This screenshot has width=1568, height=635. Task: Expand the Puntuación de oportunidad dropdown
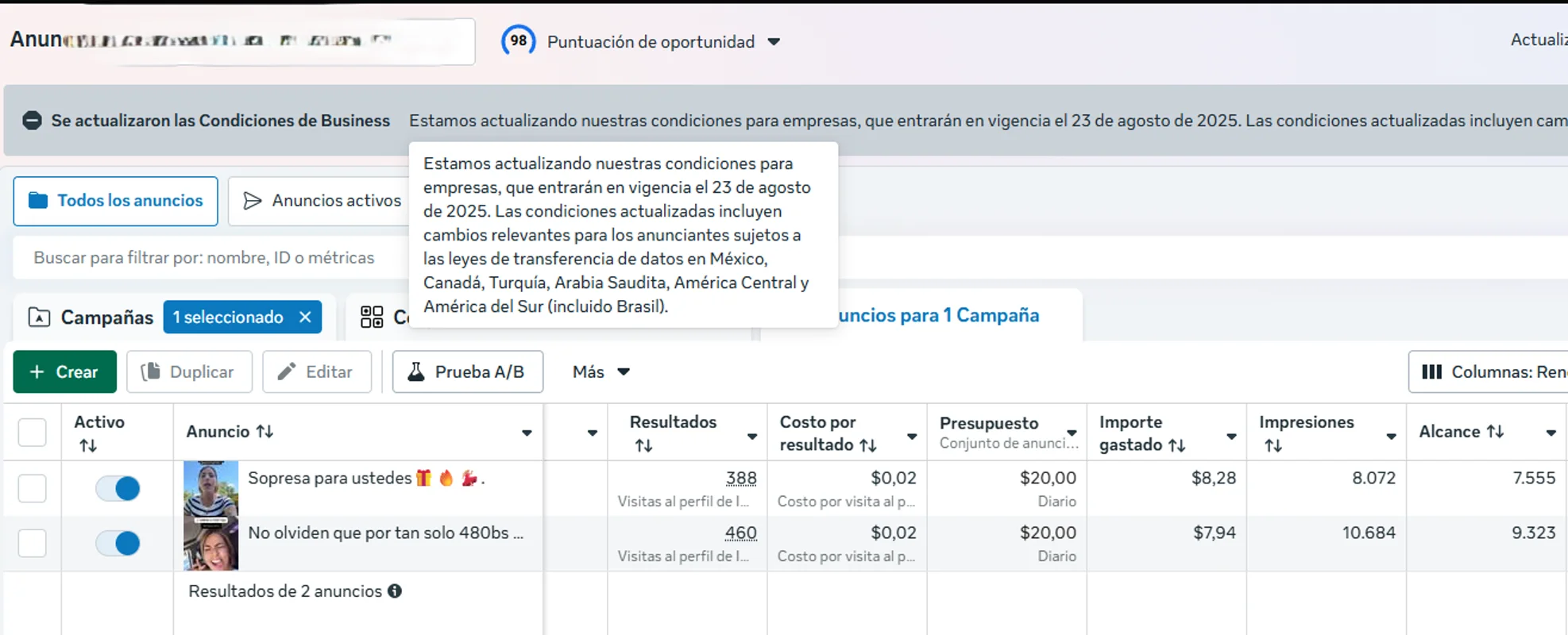774,42
